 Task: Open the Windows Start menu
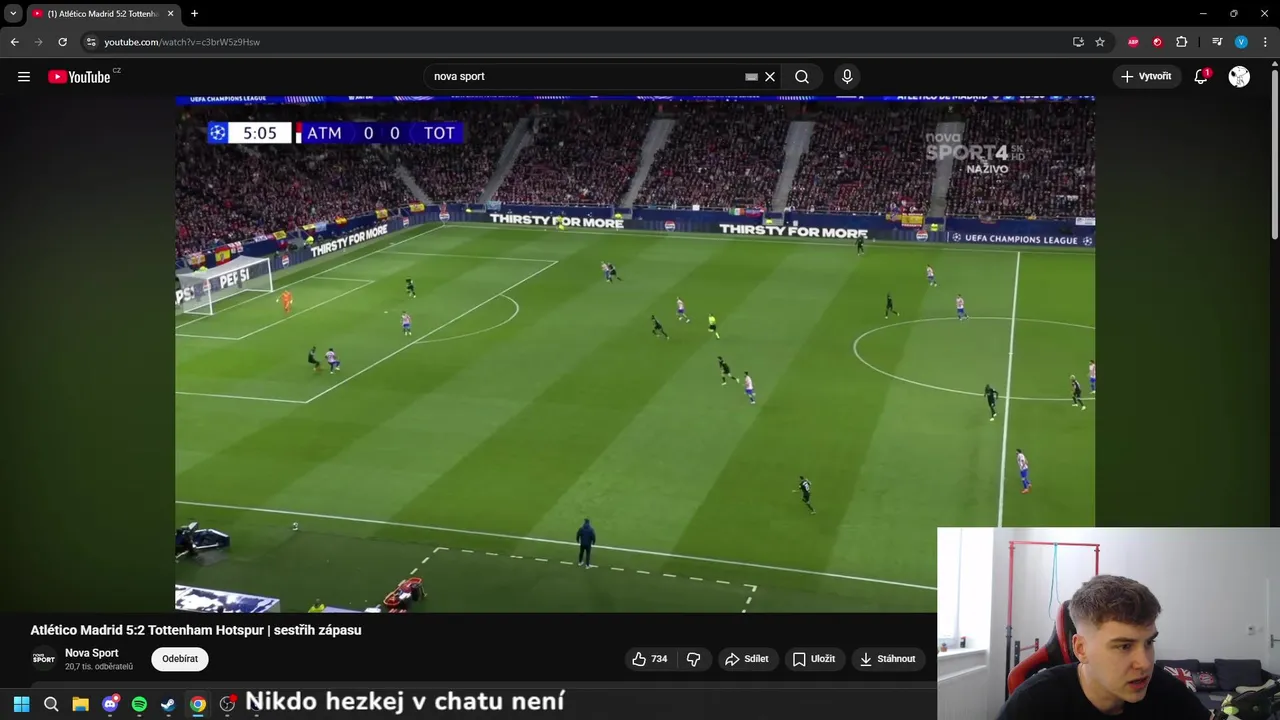point(21,704)
